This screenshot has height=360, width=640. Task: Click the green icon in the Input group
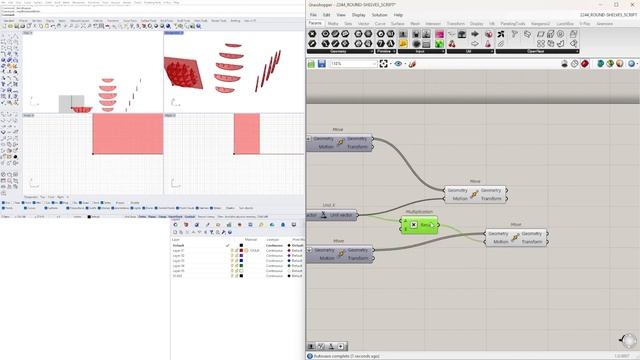pos(439,43)
